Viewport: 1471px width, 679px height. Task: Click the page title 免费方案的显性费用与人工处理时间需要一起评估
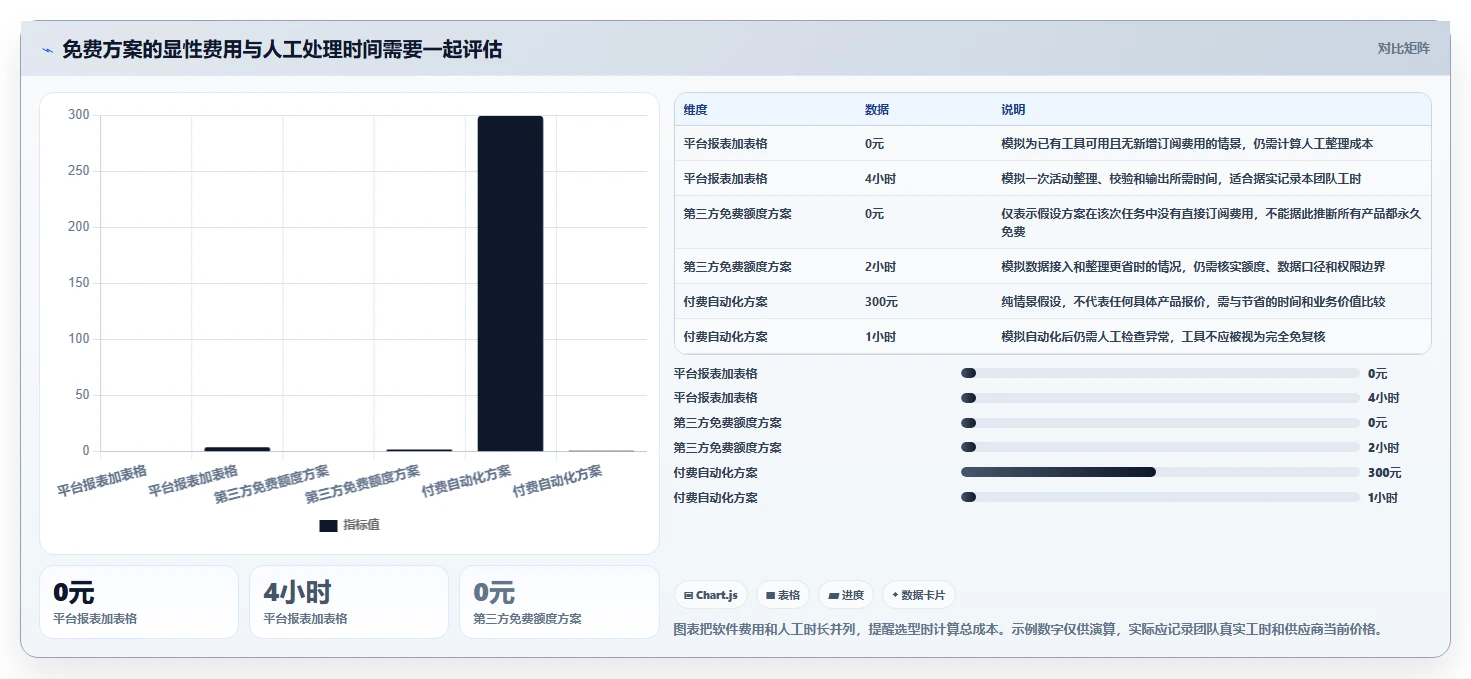282,49
